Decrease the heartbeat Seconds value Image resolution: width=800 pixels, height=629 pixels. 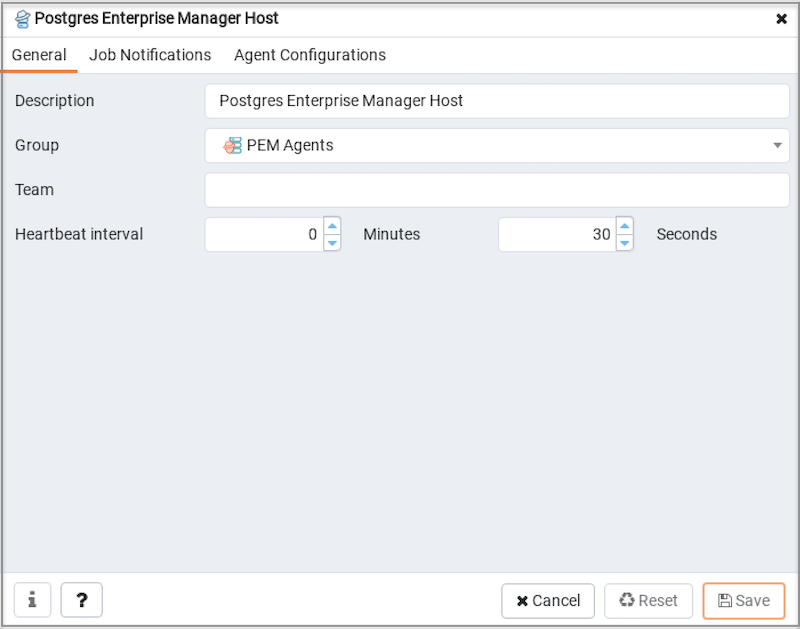click(x=624, y=243)
